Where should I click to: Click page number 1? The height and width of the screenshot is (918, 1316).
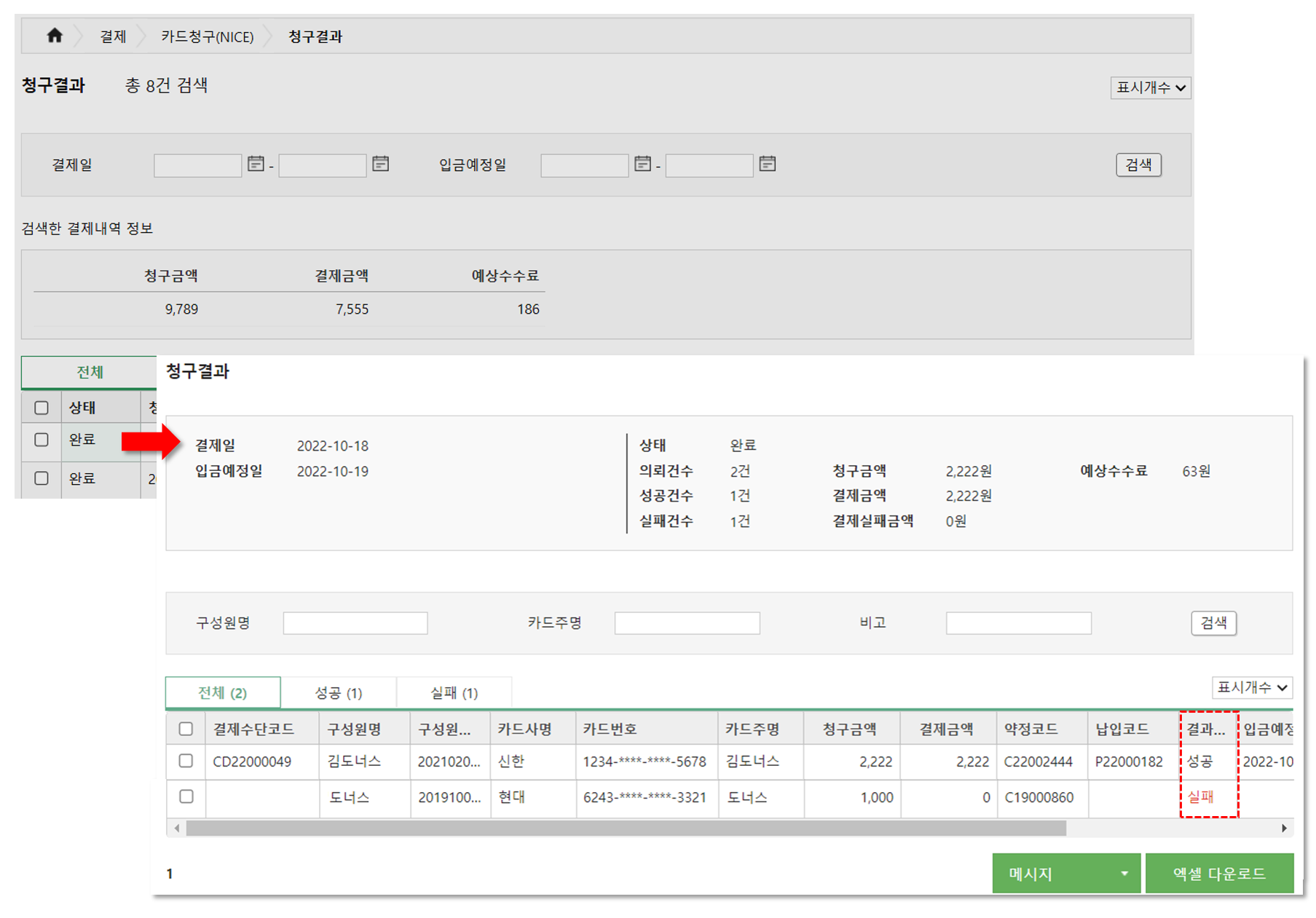click(170, 874)
